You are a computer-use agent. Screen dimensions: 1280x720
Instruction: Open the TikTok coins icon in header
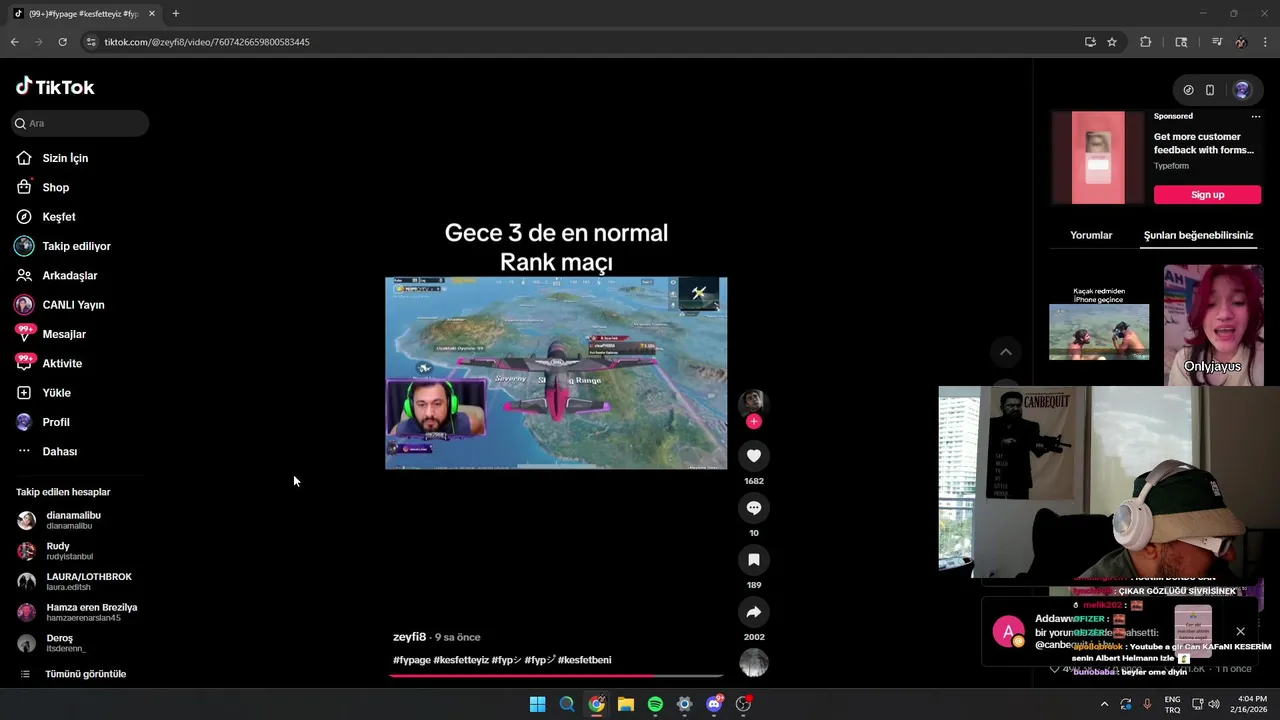tap(1188, 90)
